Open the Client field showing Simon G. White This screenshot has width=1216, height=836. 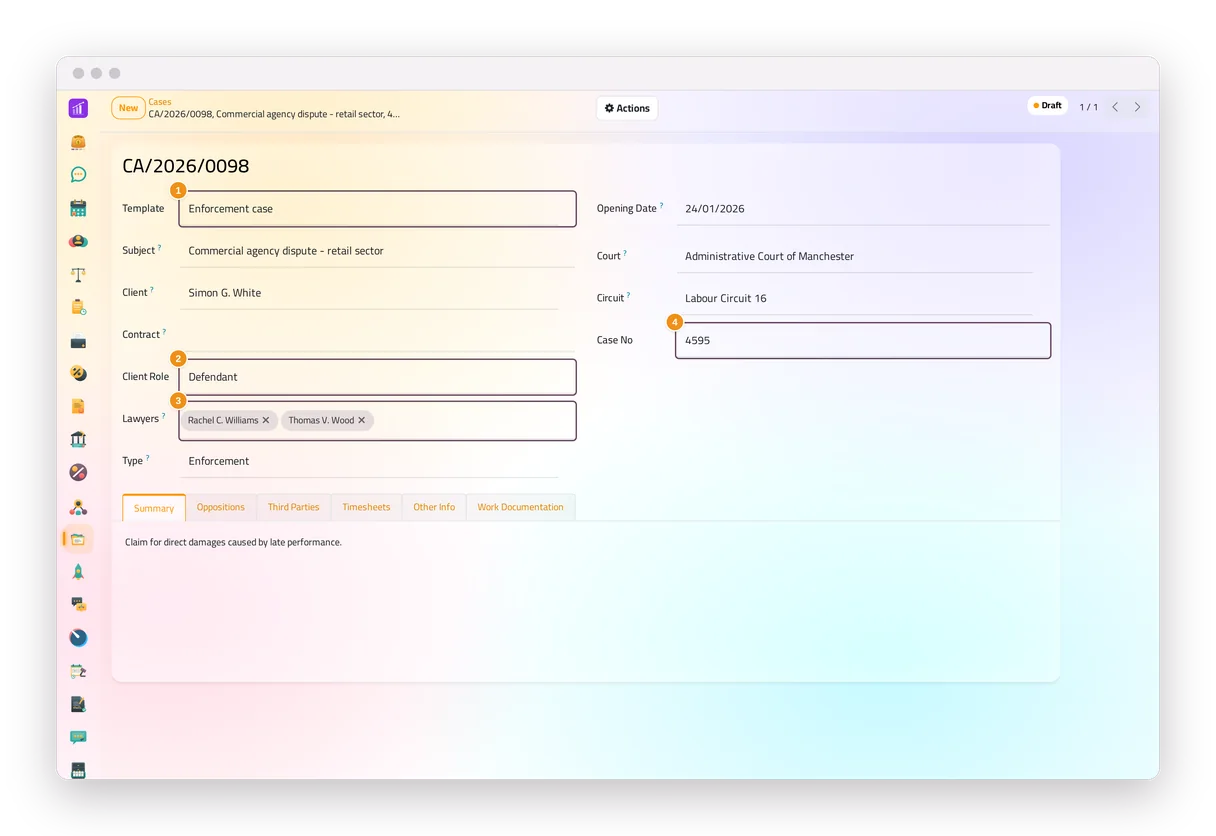coord(368,293)
